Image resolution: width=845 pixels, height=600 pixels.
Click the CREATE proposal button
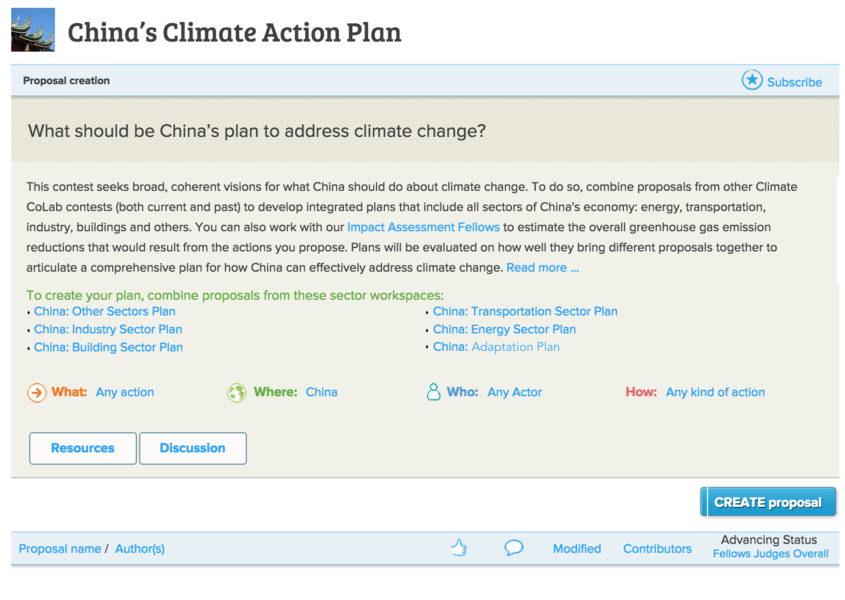(768, 501)
